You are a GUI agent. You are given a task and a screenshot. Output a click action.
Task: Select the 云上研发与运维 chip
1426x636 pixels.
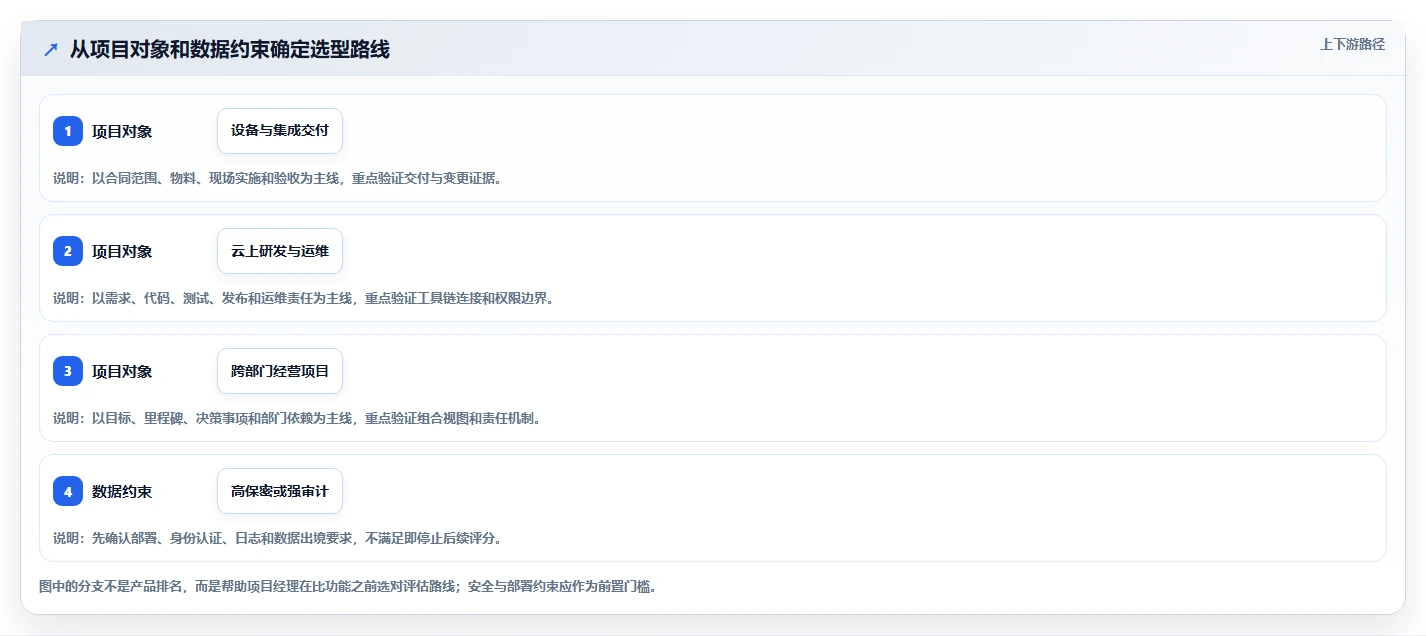tap(280, 251)
